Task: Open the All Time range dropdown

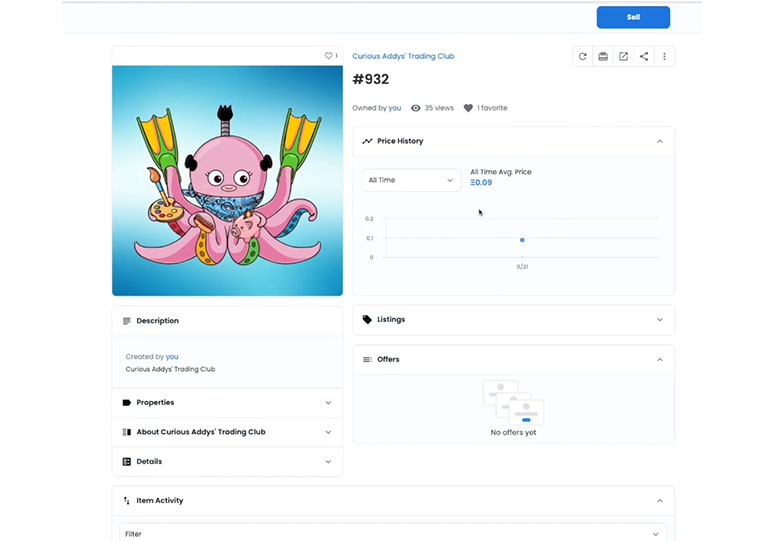Action: (x=411, y=180)
